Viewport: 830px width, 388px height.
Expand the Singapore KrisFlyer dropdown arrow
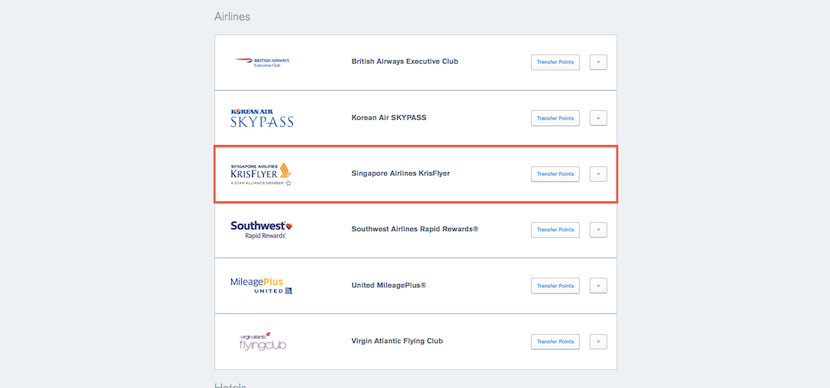click(x=598, y=174)
